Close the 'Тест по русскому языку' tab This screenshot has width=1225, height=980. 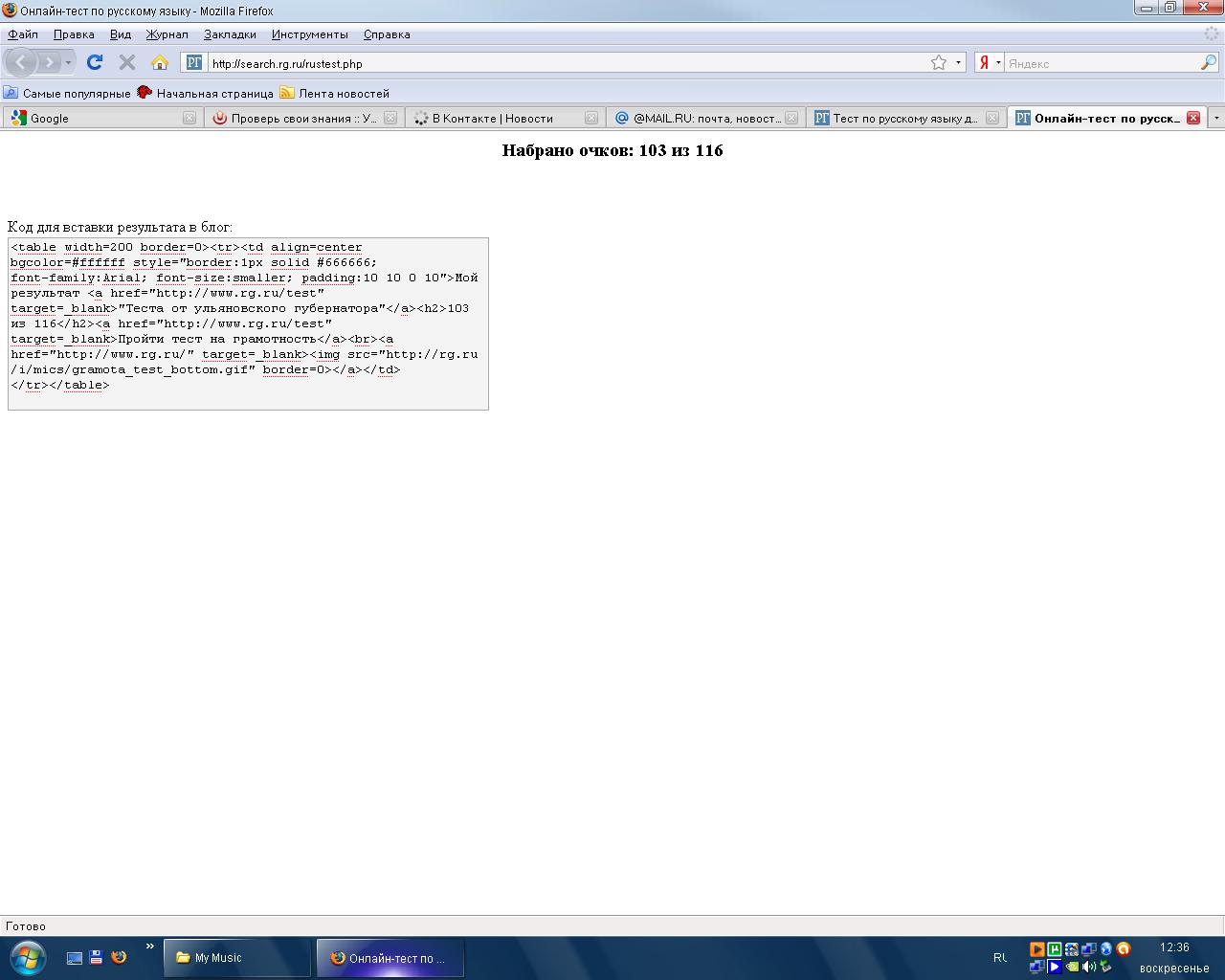992,118
